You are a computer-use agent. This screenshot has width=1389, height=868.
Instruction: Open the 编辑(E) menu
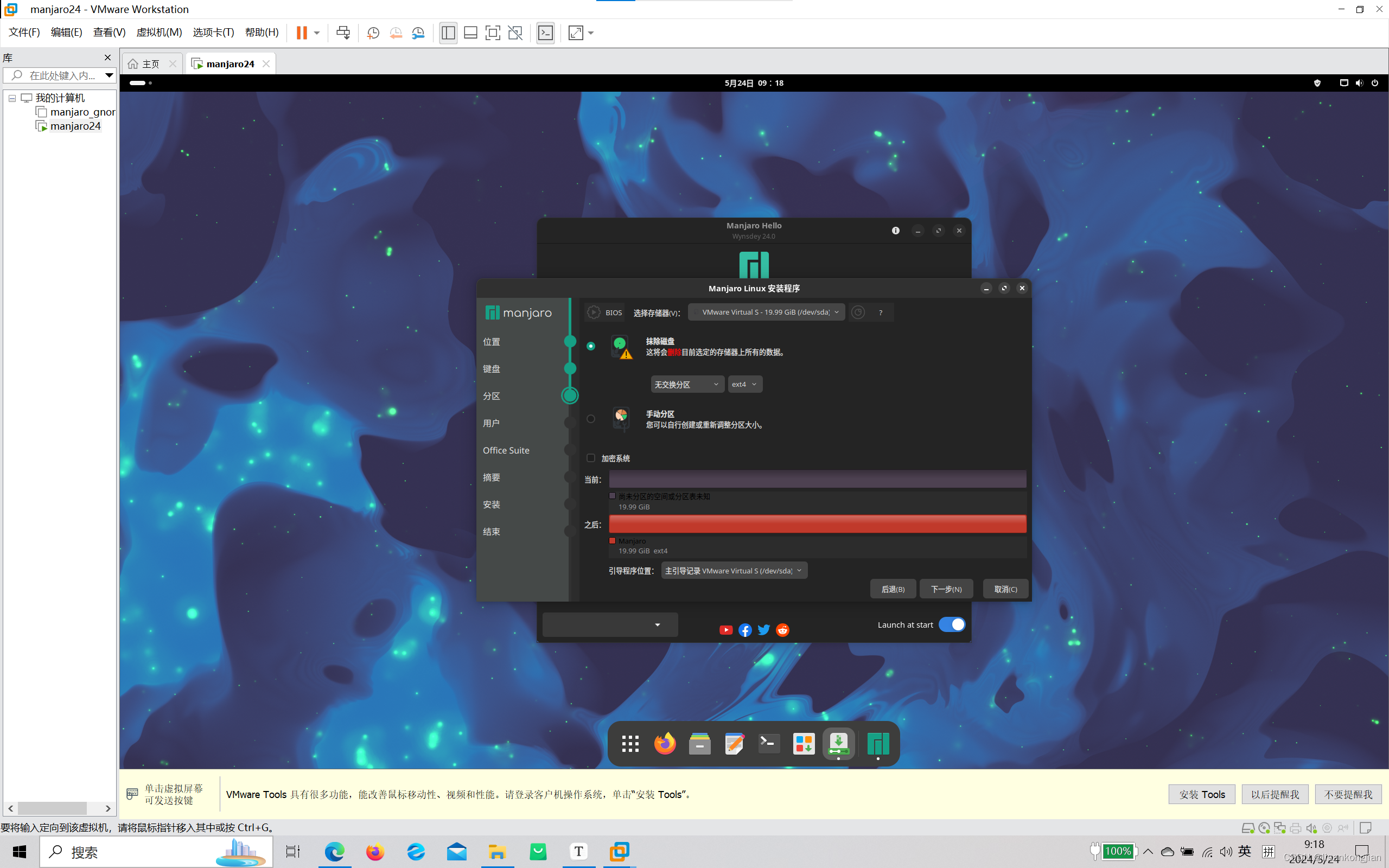(67, 32)
